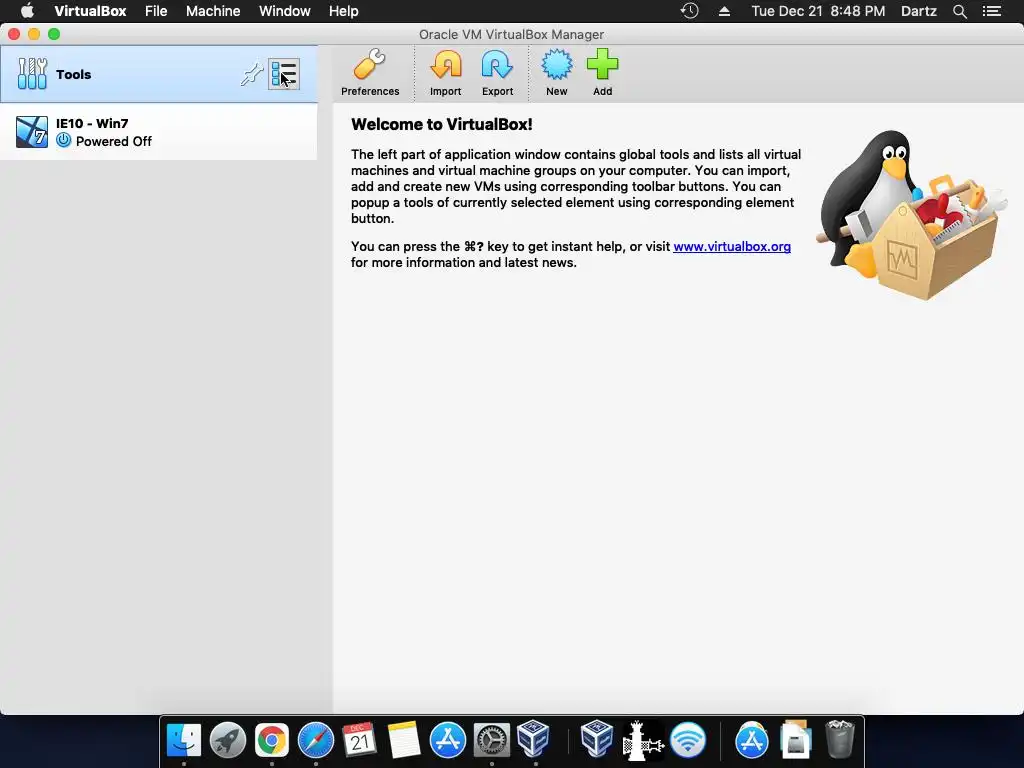Open the App Store folder icon next to the Wi-Fi app in Dock
Viewport: 1024px width, 768px height.
751,740
